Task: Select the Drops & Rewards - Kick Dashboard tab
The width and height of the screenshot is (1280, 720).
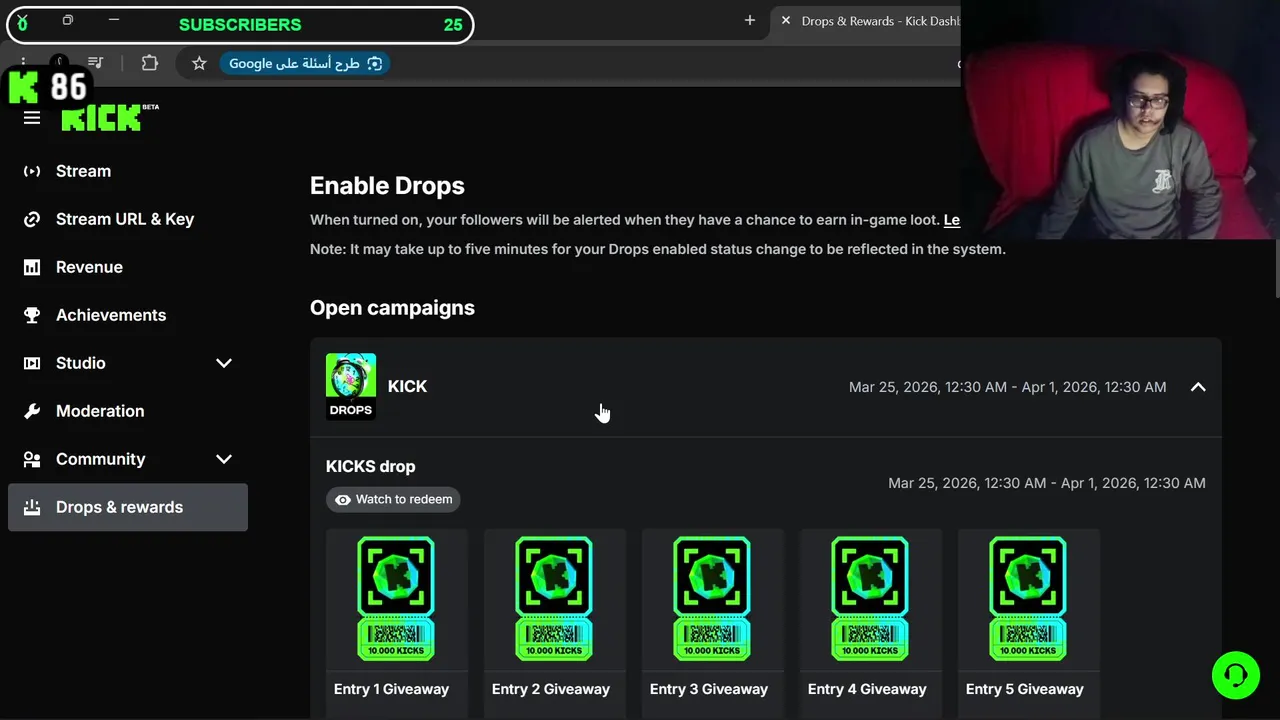Action: pos(866,21)
